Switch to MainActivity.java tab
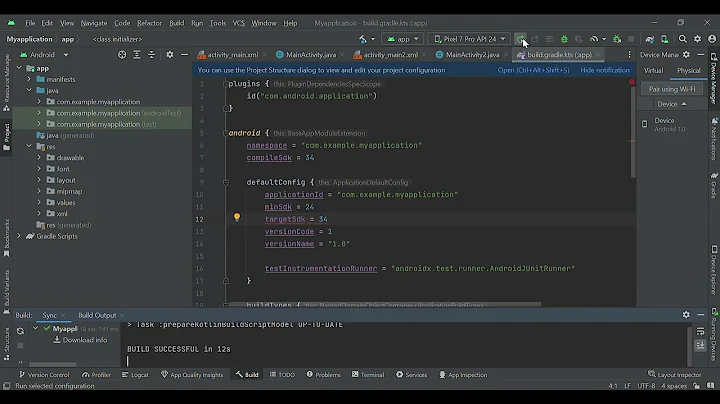720x404 pixels. point(310,55)
